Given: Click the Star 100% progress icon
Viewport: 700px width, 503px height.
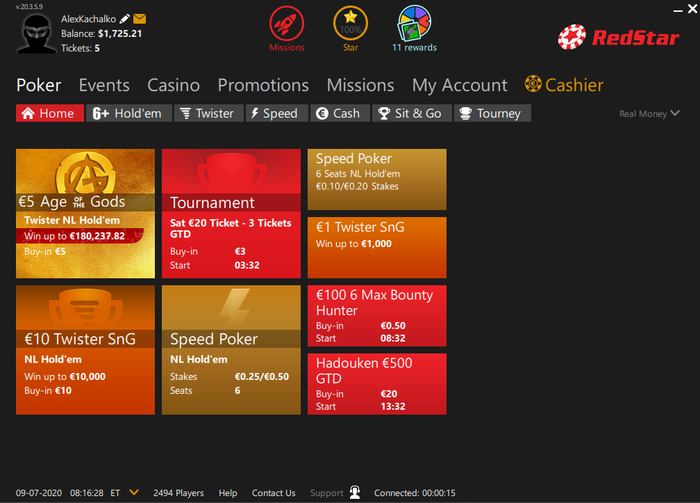Looking at the screenshot, I should point(350,24).
